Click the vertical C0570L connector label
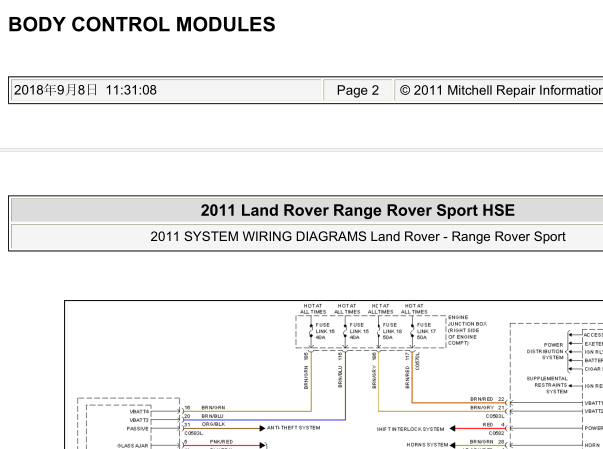Viewport: 603px width, 449px height. point(418,361)
